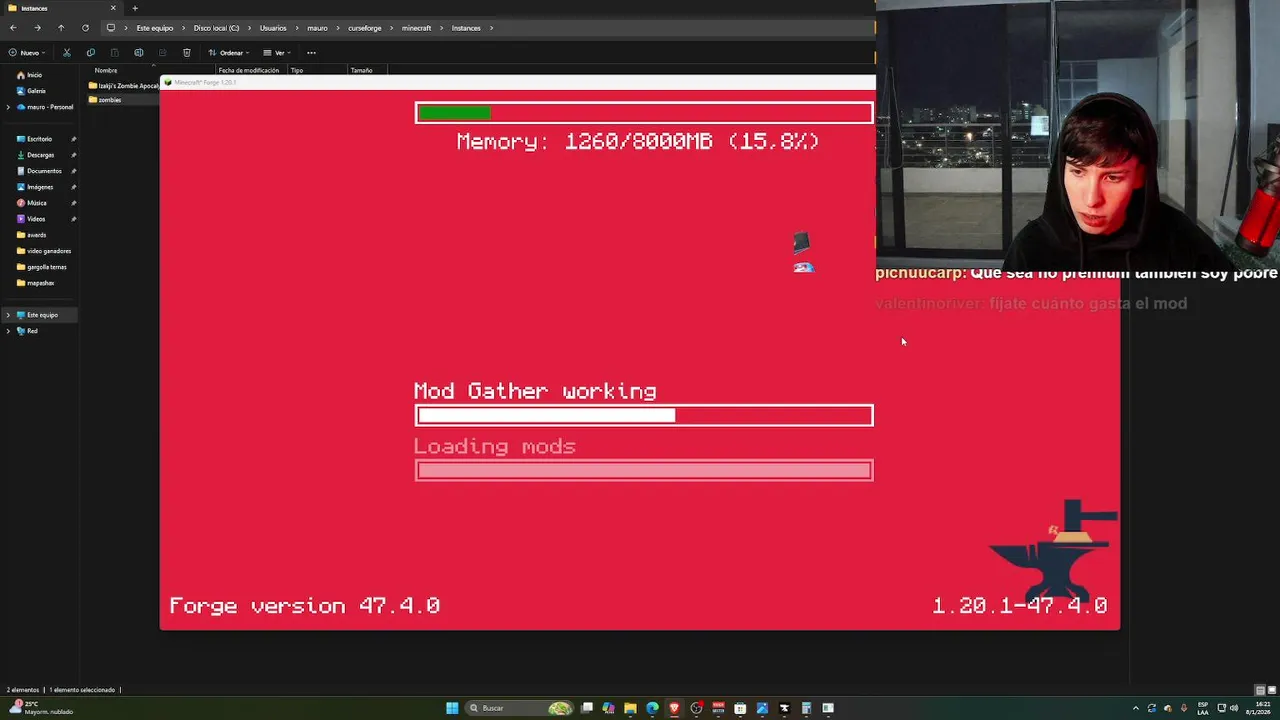Go up one folder level
The width and height of the screenshot is (1280, 720).
click(61, 28)
